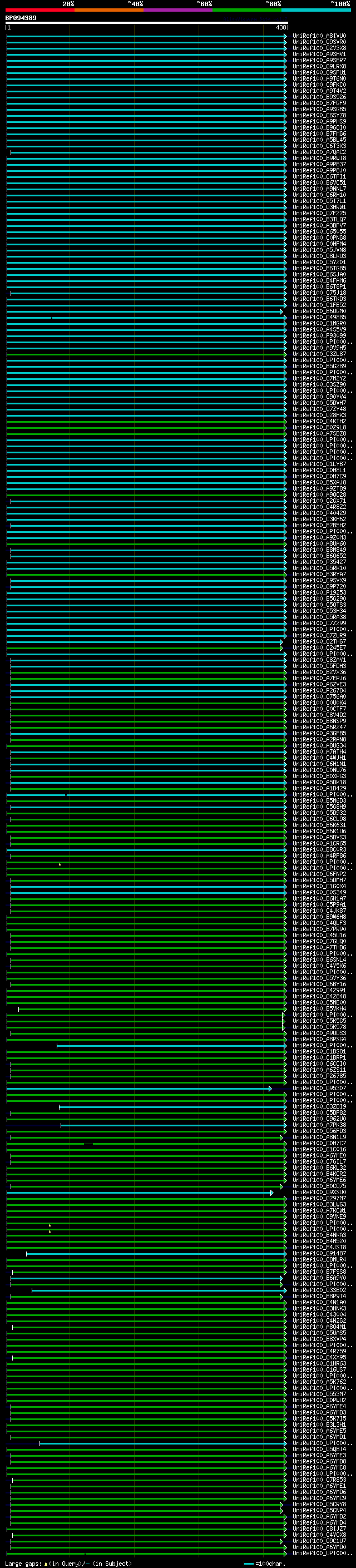Select the label UniRef100_A7SBZ8
356x1568 pixels.
point(319,433)
